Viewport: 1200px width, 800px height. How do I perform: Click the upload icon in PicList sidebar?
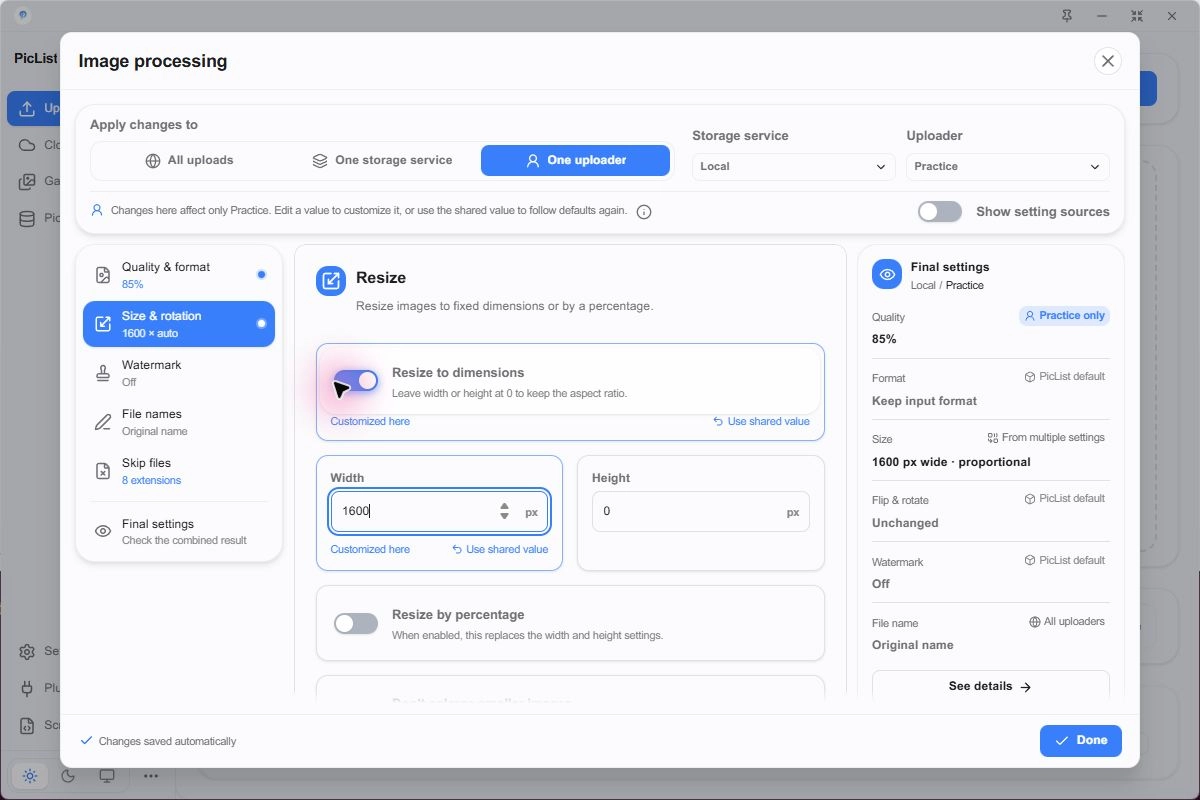pyautogui.click(x=27, y=108)
